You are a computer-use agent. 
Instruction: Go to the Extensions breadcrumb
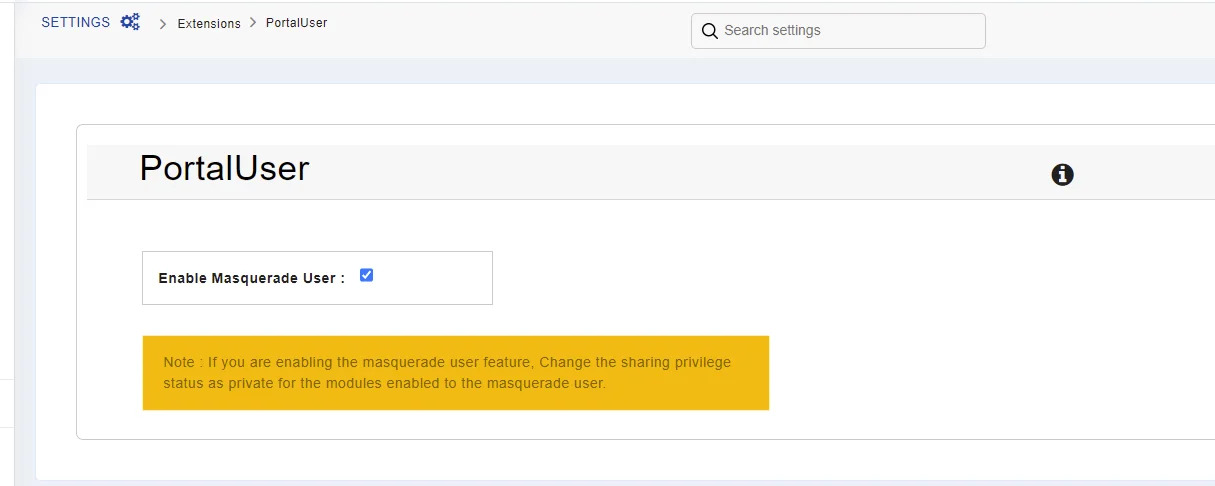209,23
